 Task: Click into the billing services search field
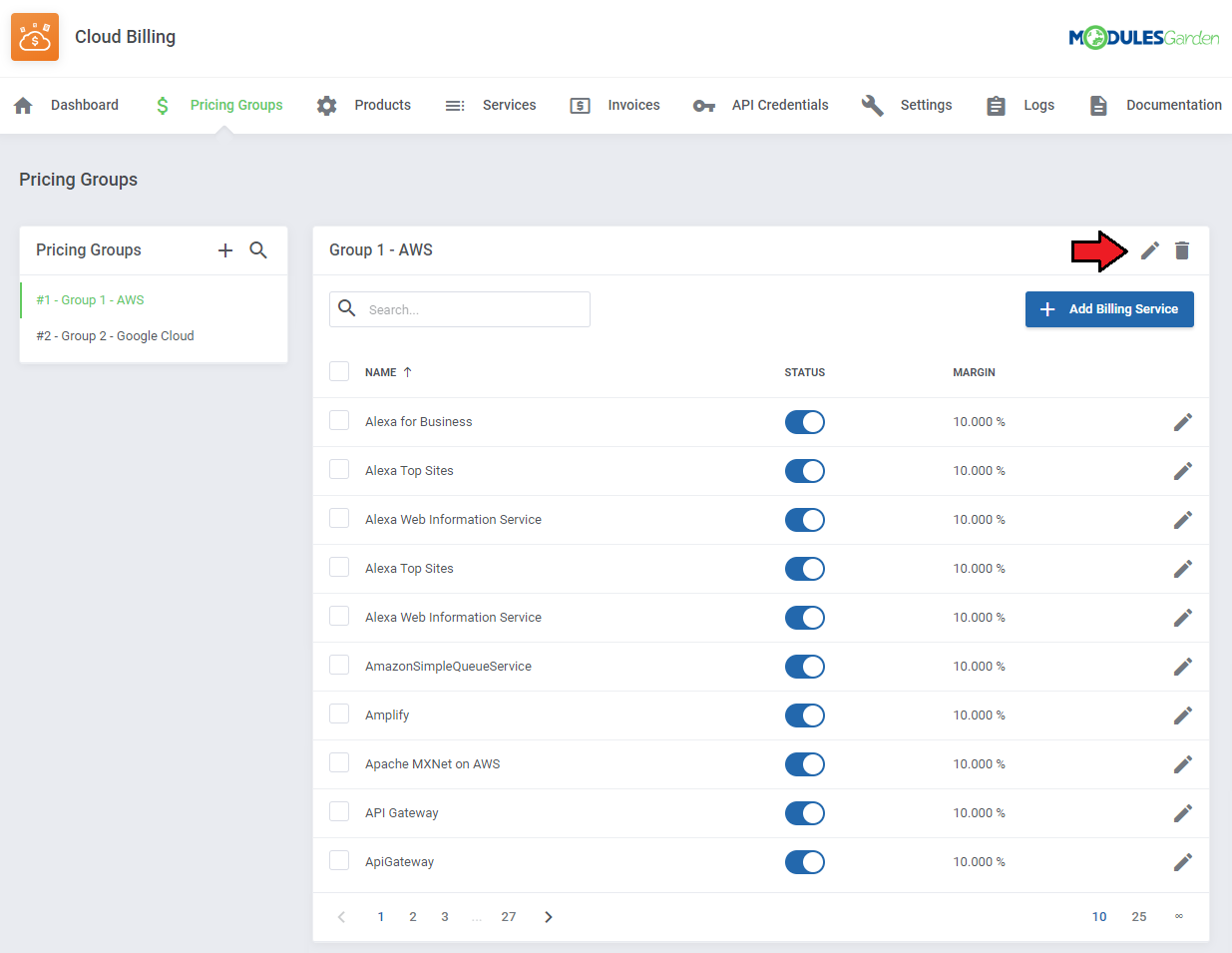coord(460,309)
